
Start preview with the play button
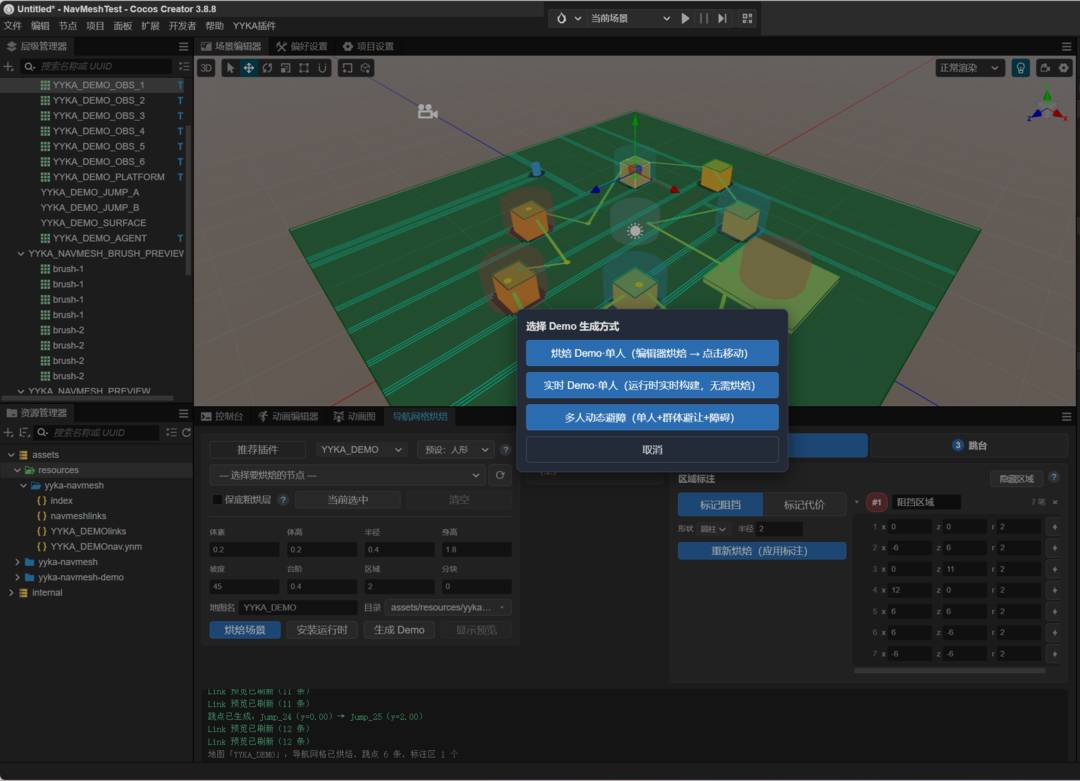(x=685, y=19)
